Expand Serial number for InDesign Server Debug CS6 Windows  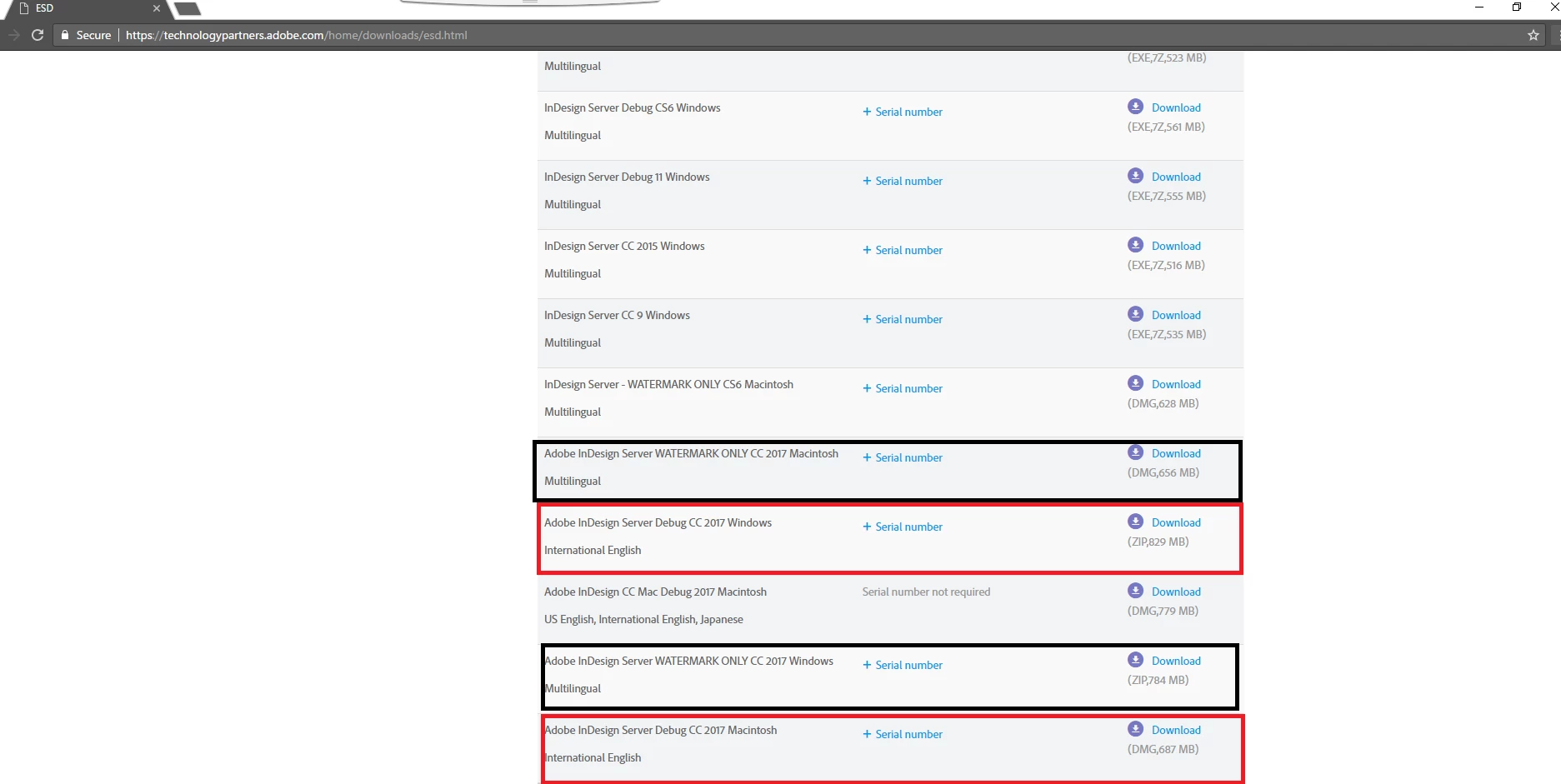click(903, 112)
